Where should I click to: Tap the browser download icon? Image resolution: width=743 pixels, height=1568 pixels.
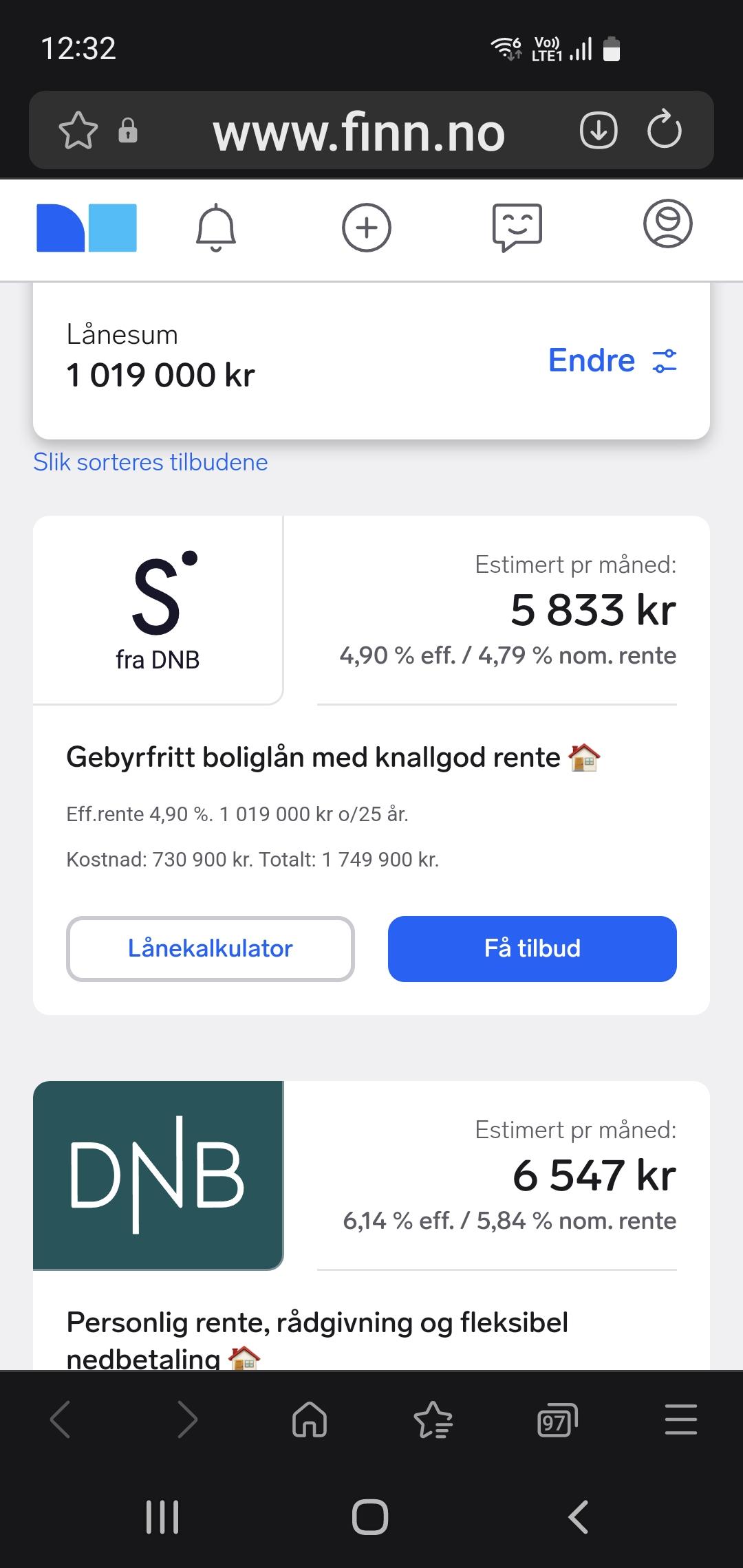coord(599,131)
